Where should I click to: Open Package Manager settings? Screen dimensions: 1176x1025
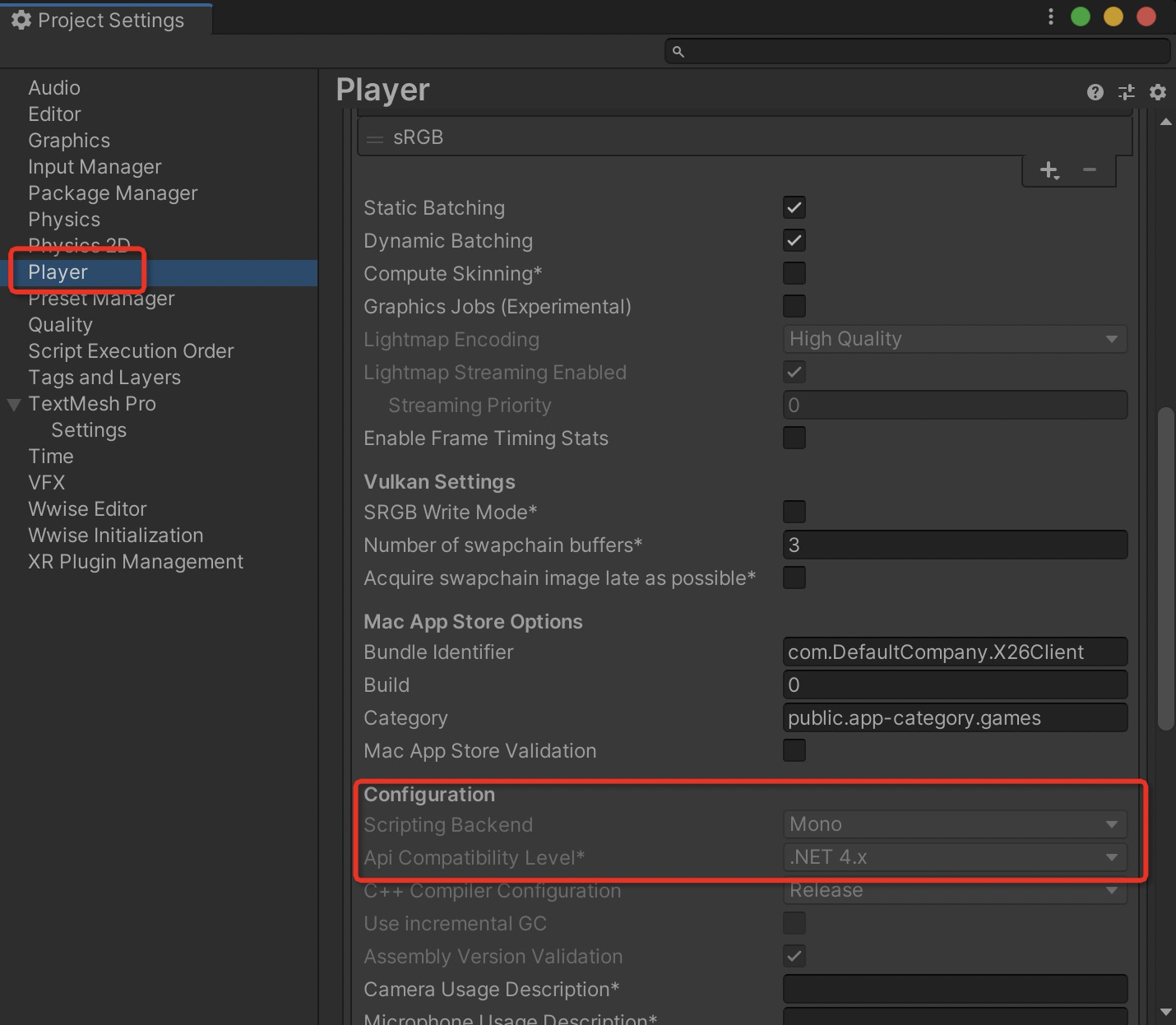(113, 193)
